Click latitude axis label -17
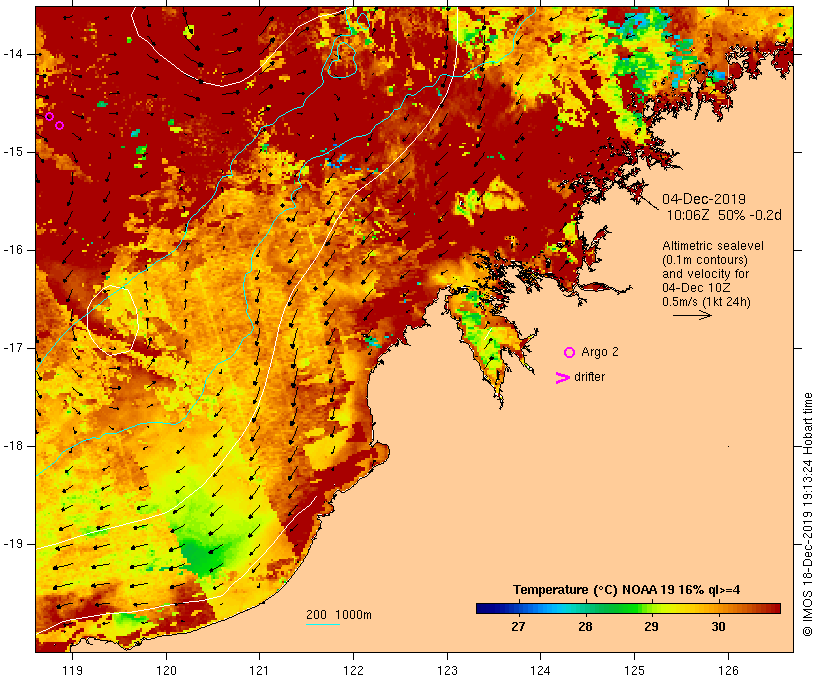This screenshot has height=680, width=820. tap(13, 348)
